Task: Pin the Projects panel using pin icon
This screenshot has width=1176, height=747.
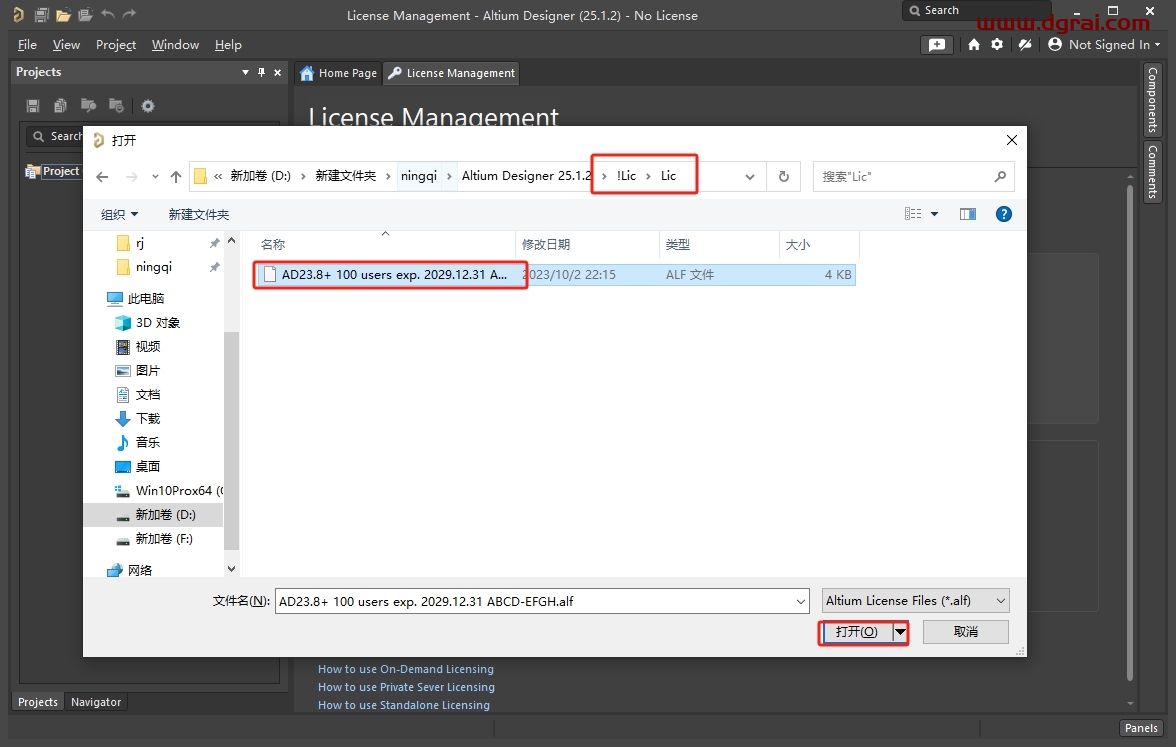Action: (262, 72)
